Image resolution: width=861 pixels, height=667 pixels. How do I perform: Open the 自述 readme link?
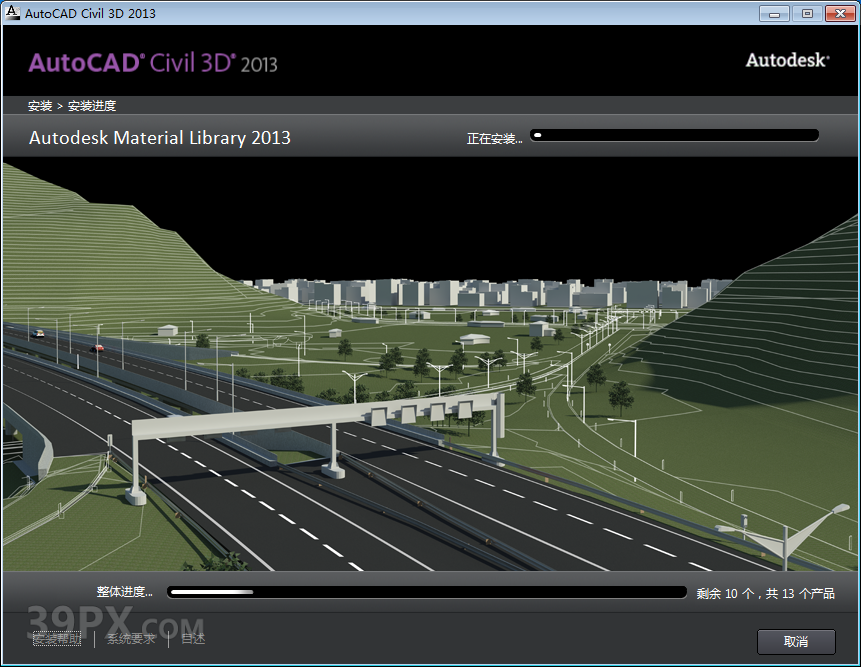(193, 638)
